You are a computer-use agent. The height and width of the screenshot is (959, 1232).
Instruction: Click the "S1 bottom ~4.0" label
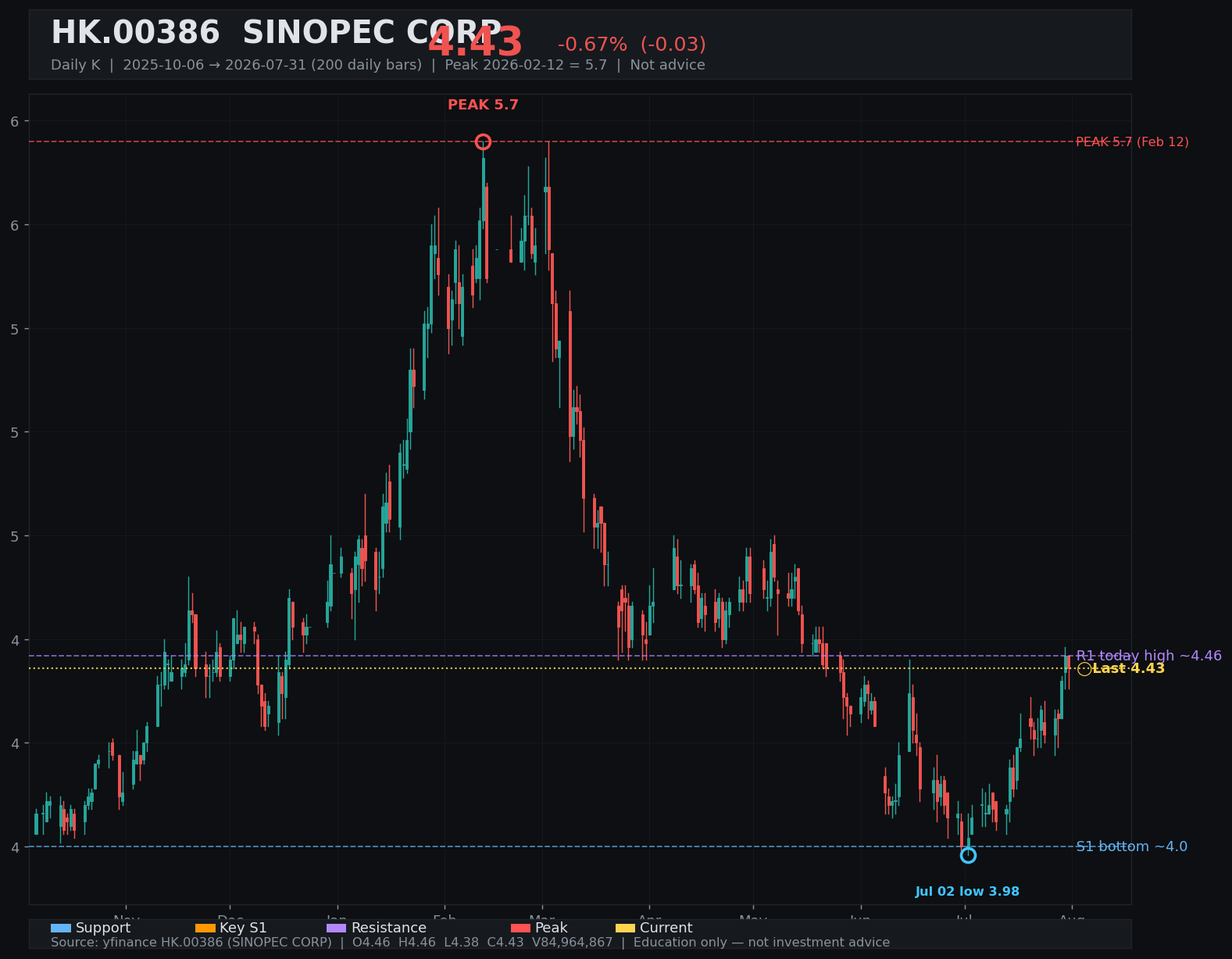point(1131,846)
